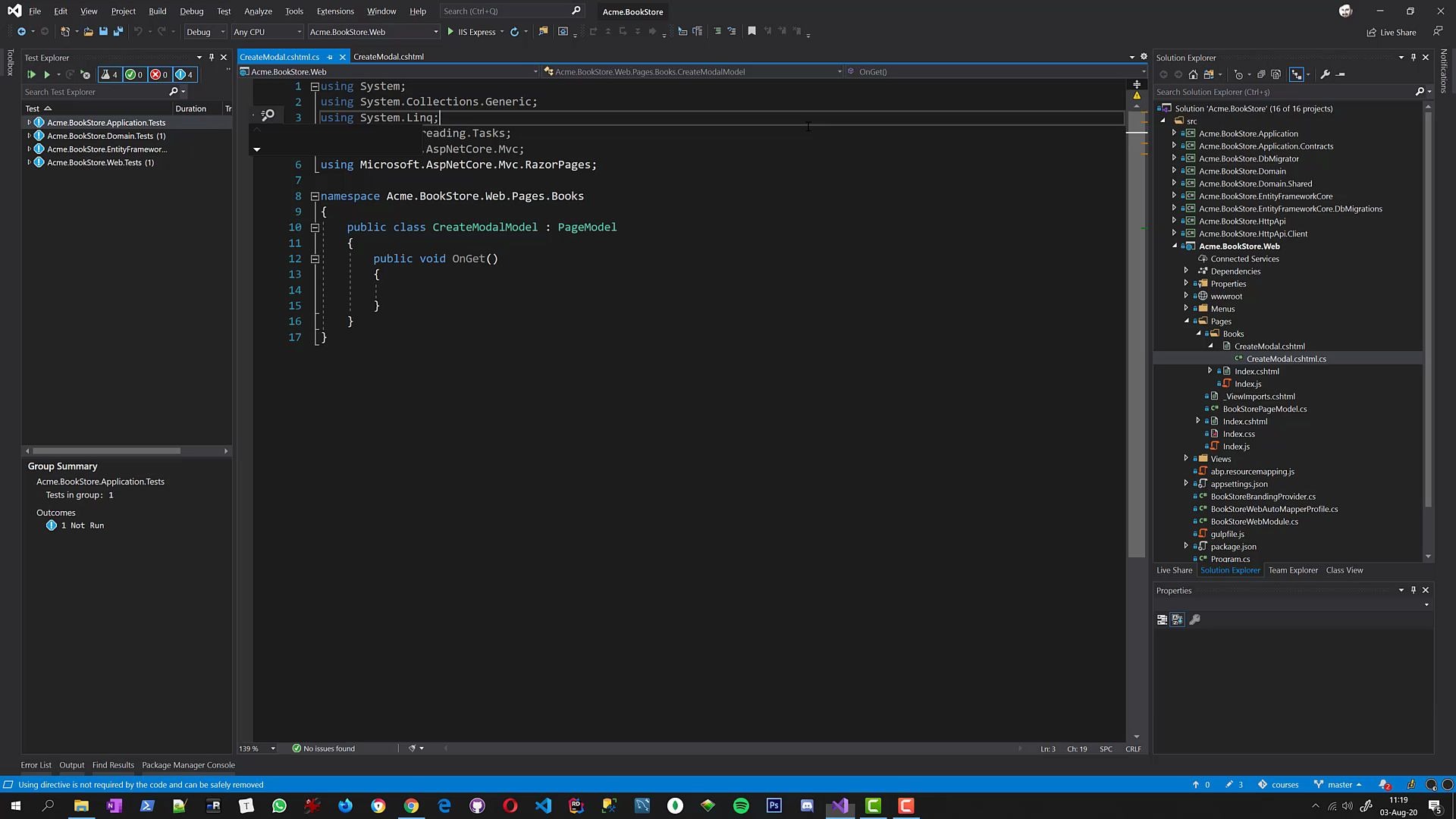Click comment out selected lines icon
The height and width of the screenshot is (819, 1456).
tap(717, 31)
